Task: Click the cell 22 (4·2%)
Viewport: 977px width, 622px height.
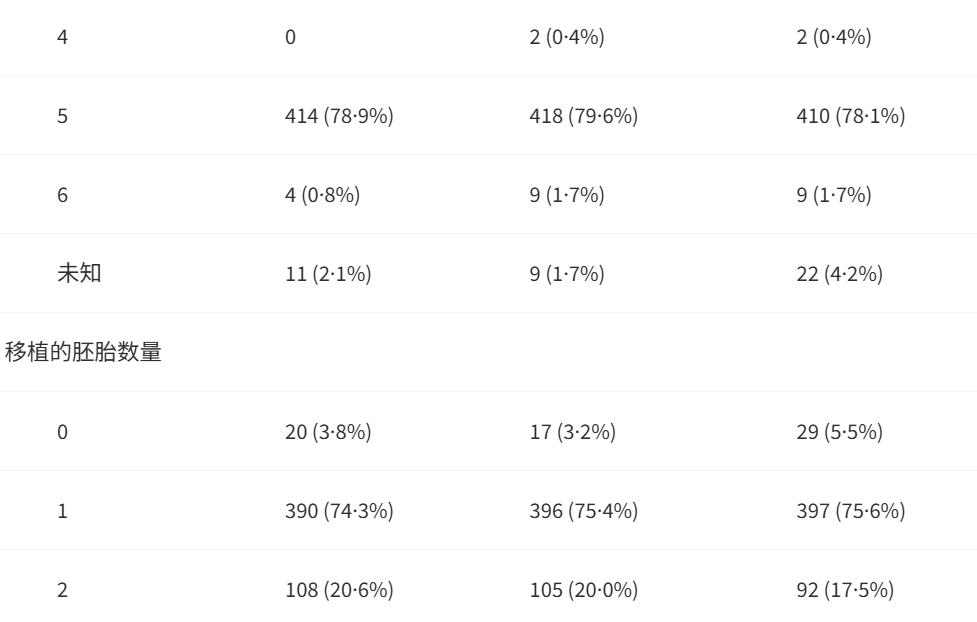Action: (x=839, y=274)
